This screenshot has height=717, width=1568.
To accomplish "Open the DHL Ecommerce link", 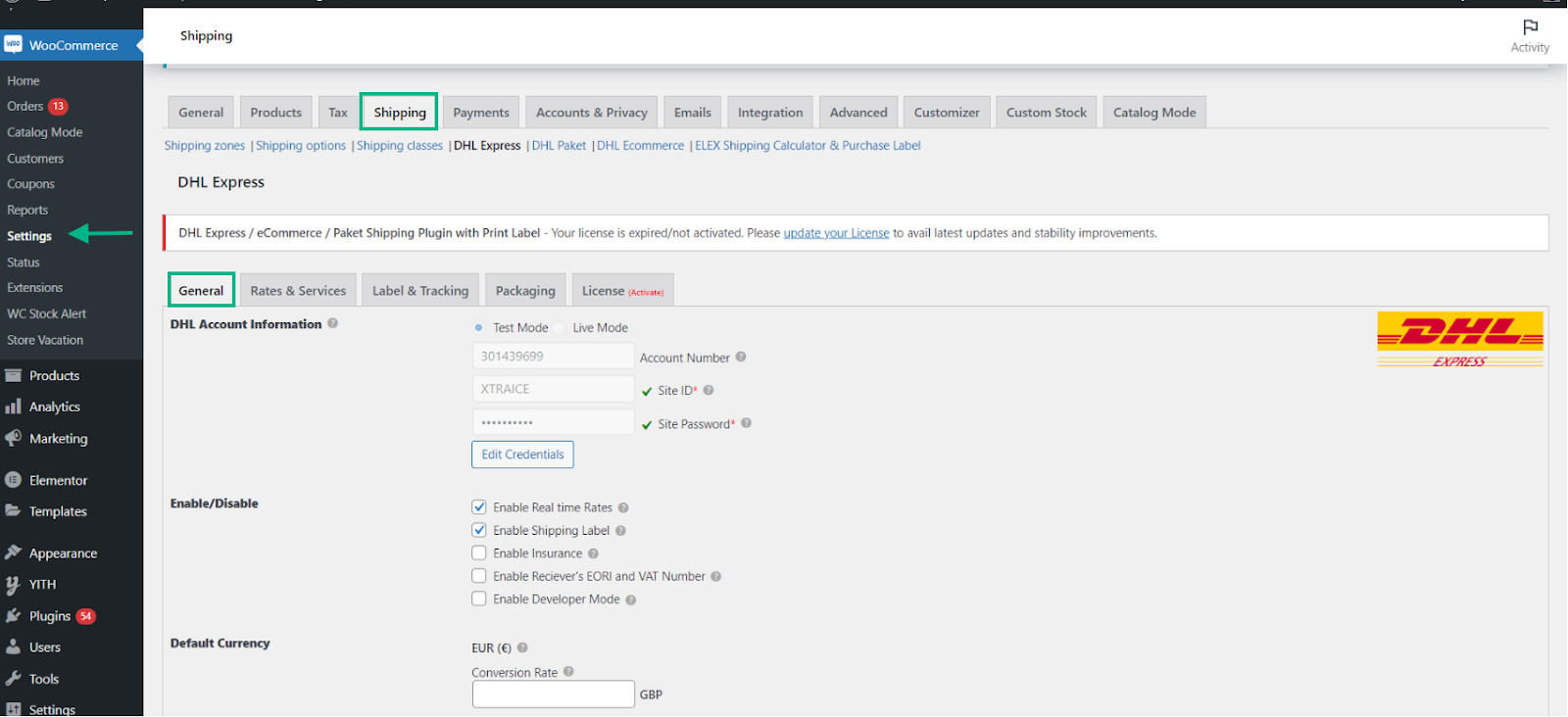I will pos(641,146).
